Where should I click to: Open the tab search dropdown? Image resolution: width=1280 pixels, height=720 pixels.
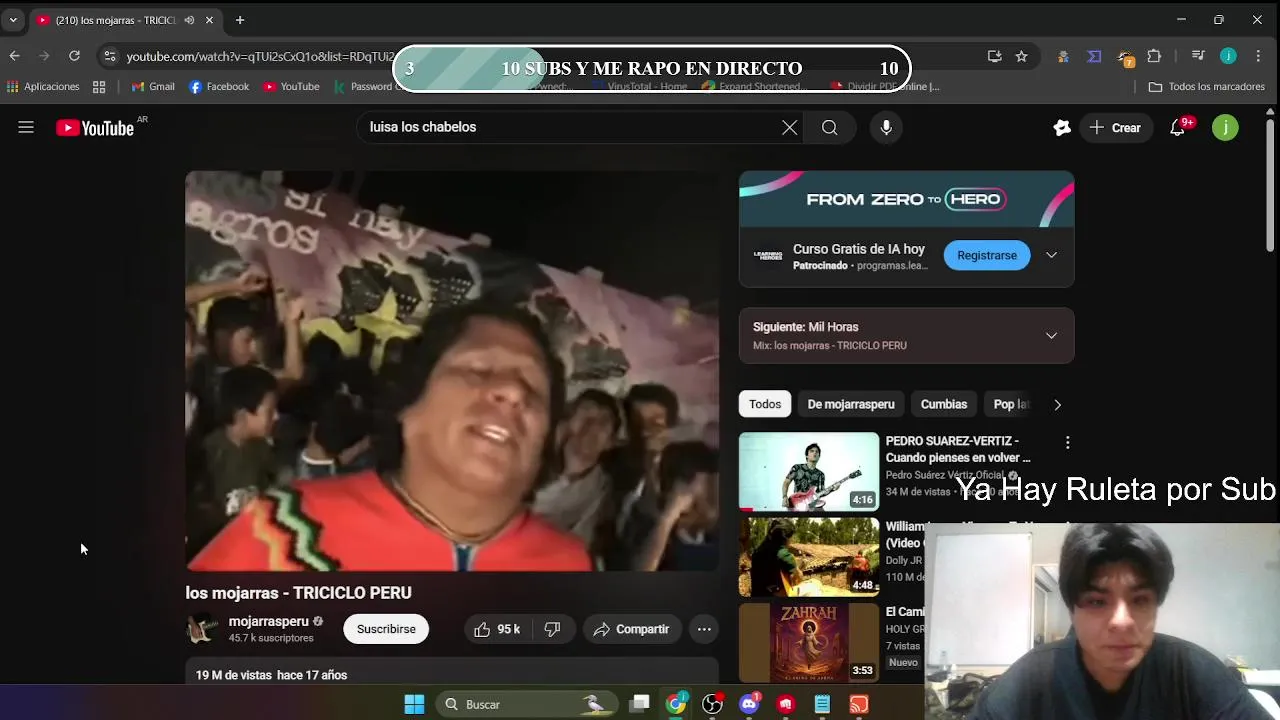pyautogui.click(x=13, y=20)
